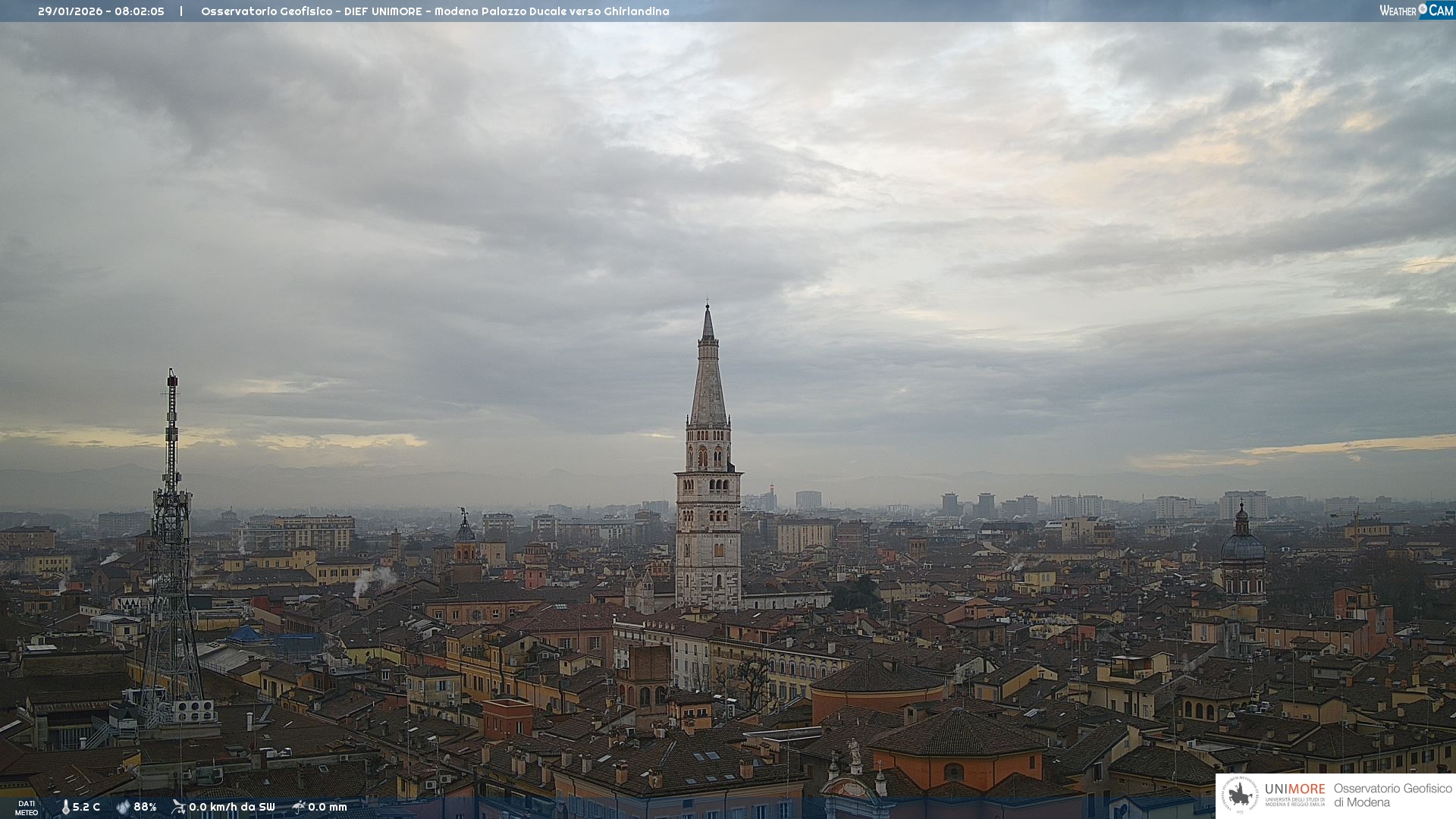Click the DATI METEO label
Image resolution: width=1456 pixels, height=819 pixels.
pyautogui.click(x=27, y=808)
